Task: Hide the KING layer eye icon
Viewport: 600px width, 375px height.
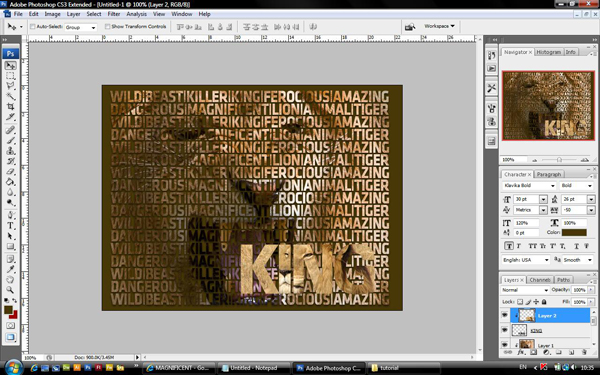Action: pos(505,330)
